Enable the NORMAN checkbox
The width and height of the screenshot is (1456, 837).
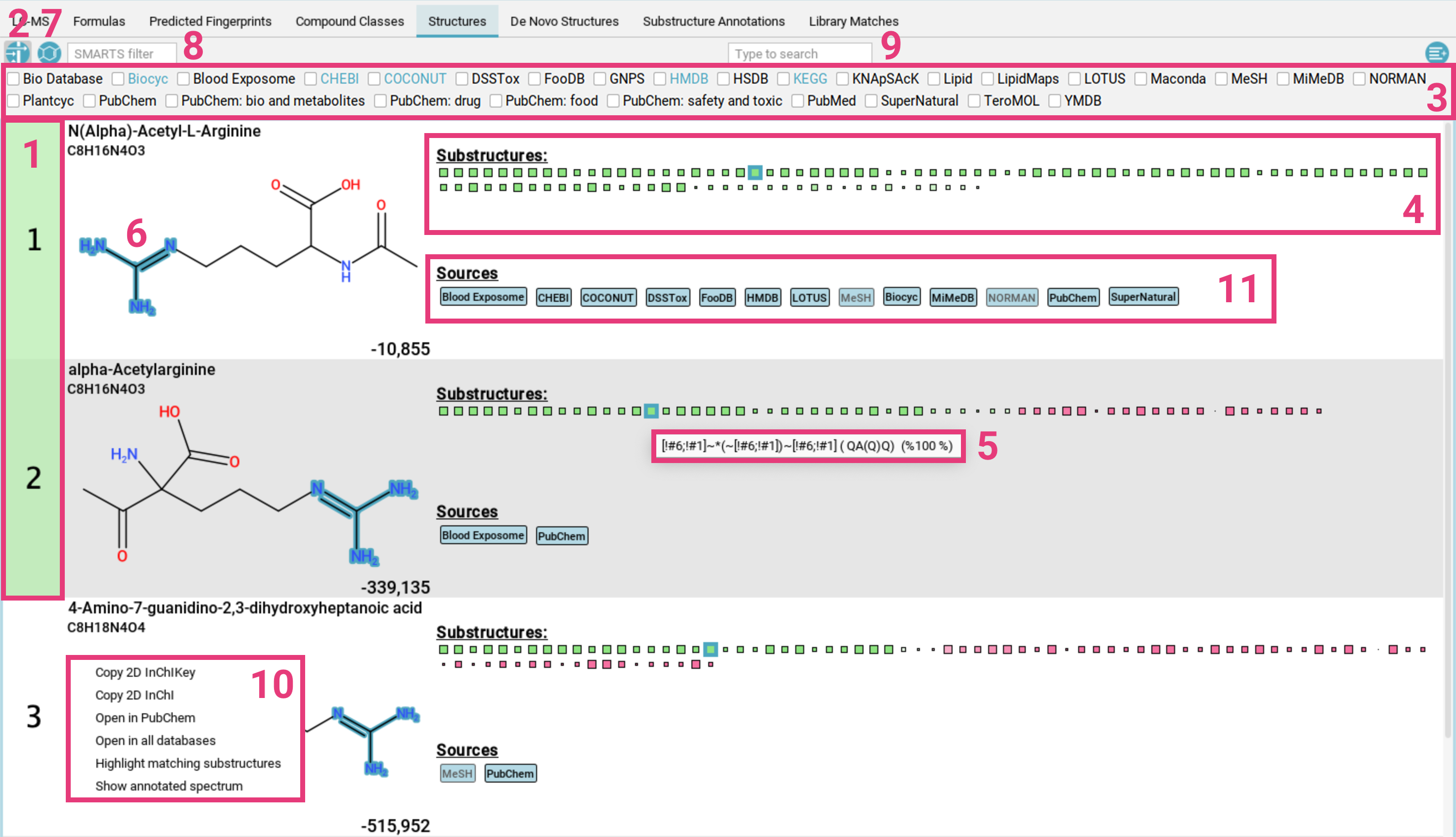click(1360, 79)
